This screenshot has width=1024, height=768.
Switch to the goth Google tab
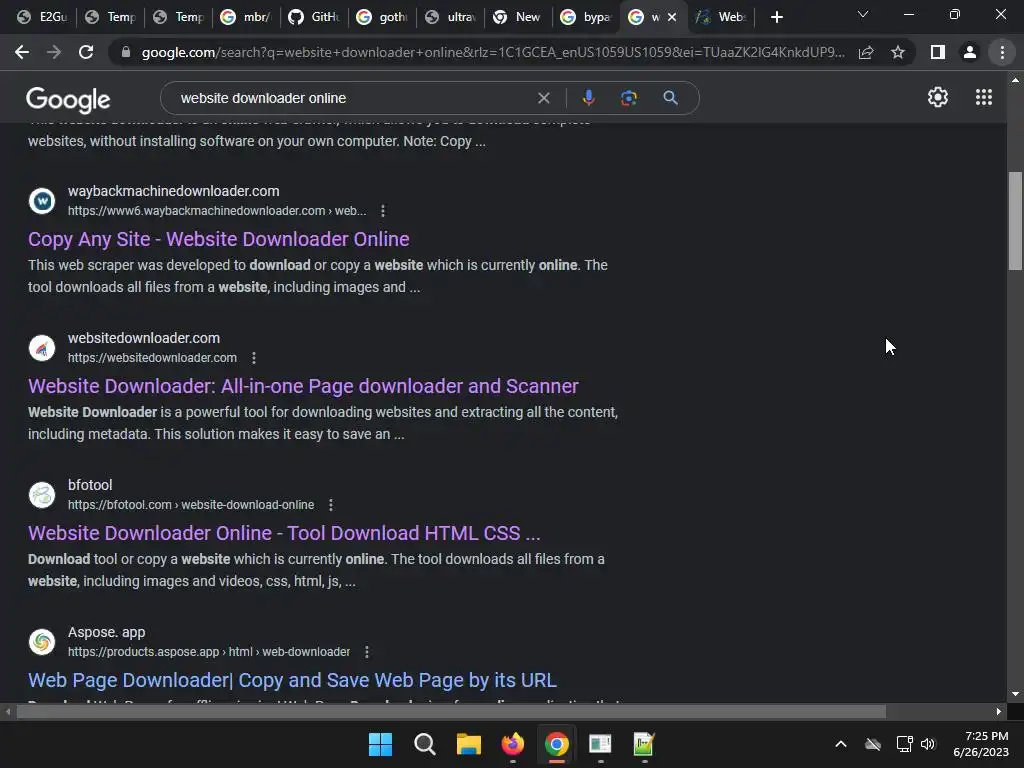click(x=382, y=17)
